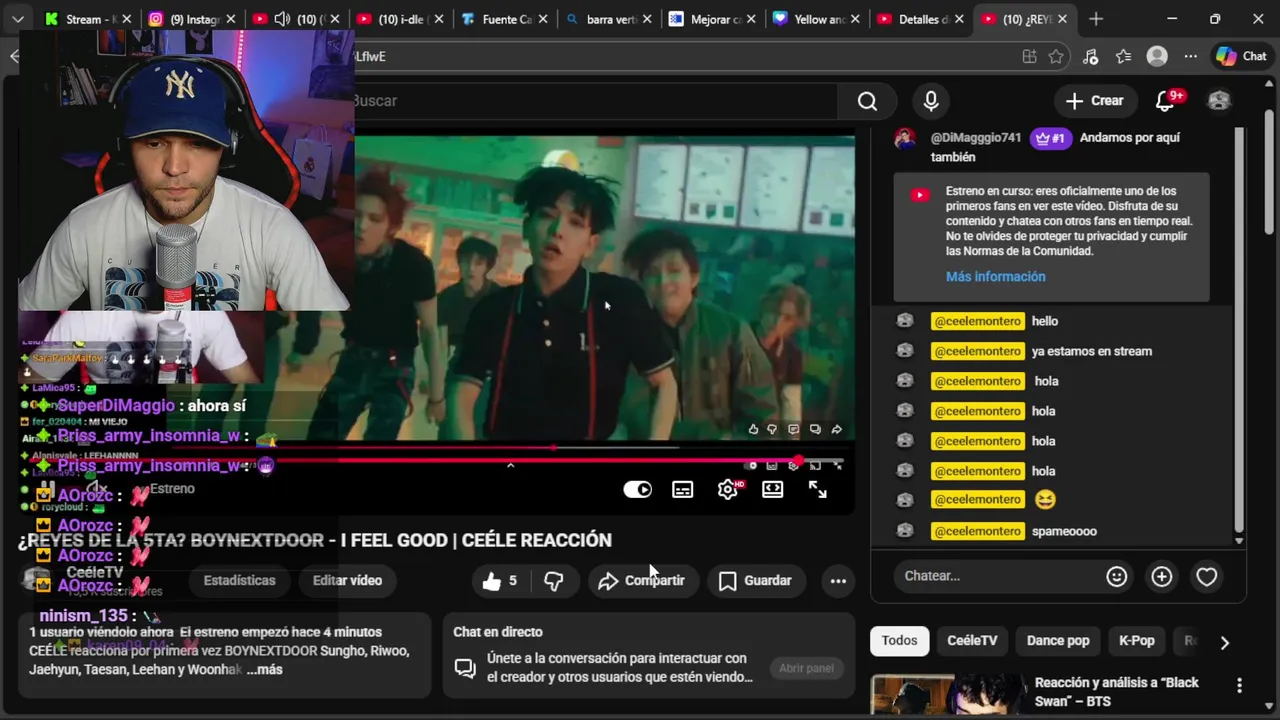Toggle subtitles with the captions icon

pos(683,490)
